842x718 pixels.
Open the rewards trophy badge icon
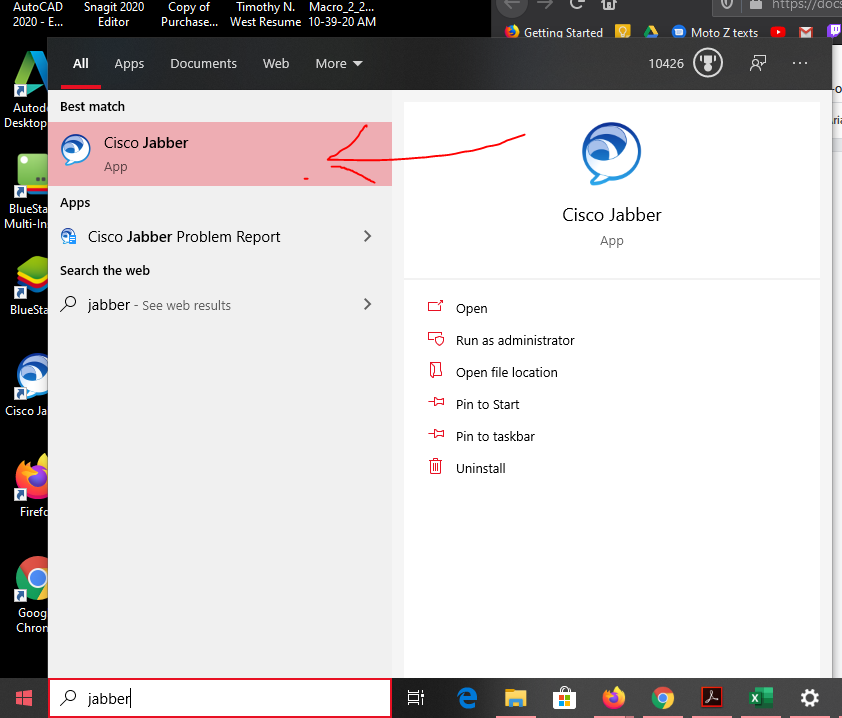pyautogui.click(x=707, y=63)
